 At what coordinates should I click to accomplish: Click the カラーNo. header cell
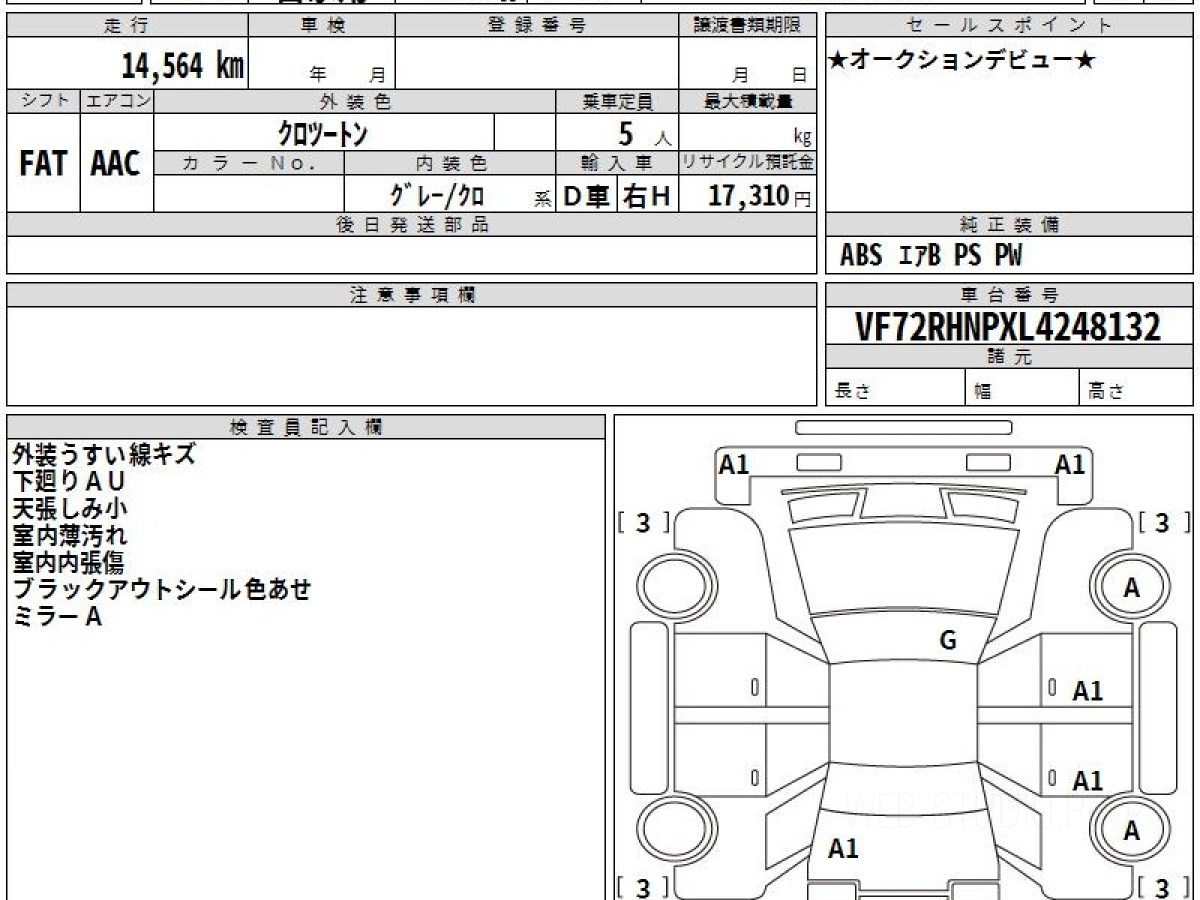[x=249, y=163]
